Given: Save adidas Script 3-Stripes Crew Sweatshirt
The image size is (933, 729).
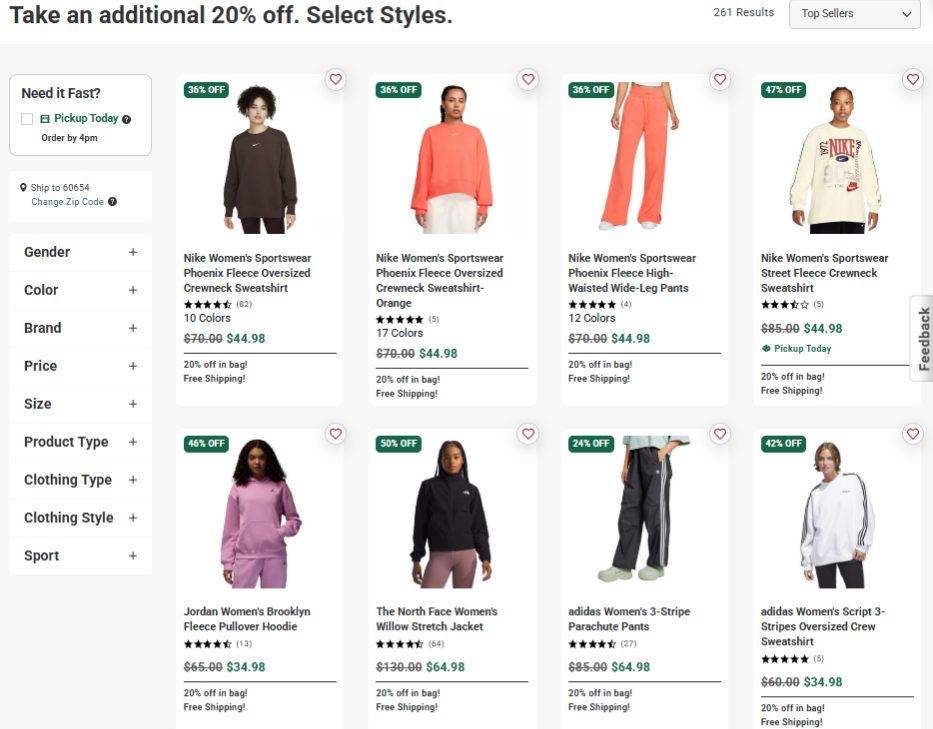Looking at the screenshot, I should 912,433.
